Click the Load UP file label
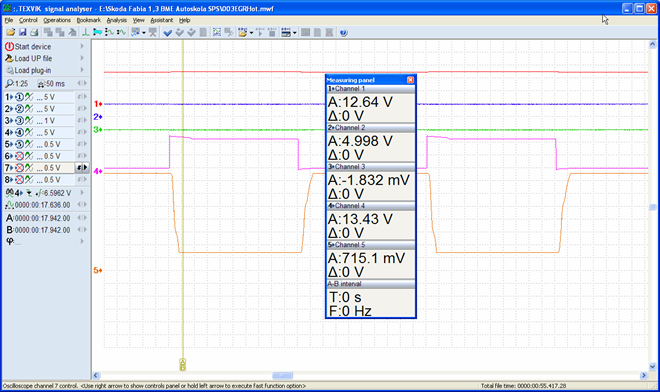The width and height of the screenshot is (660, 392). (34, 59)
